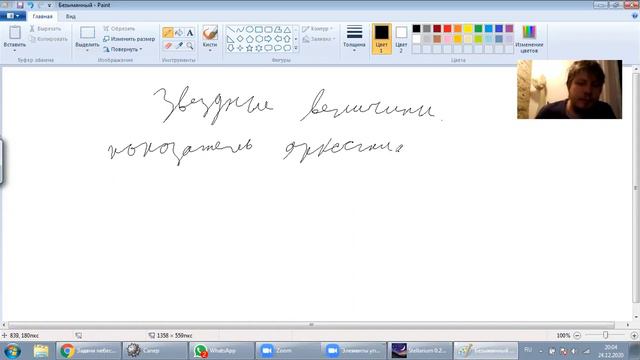Select the Color picker eyedropper tool
Viewport: 640px width, 360px height.
coord(179,46)
